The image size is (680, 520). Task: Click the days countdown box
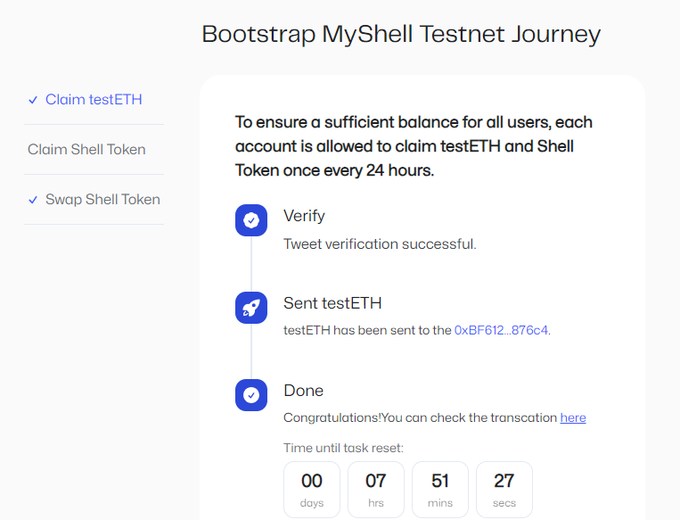point(312,489)
